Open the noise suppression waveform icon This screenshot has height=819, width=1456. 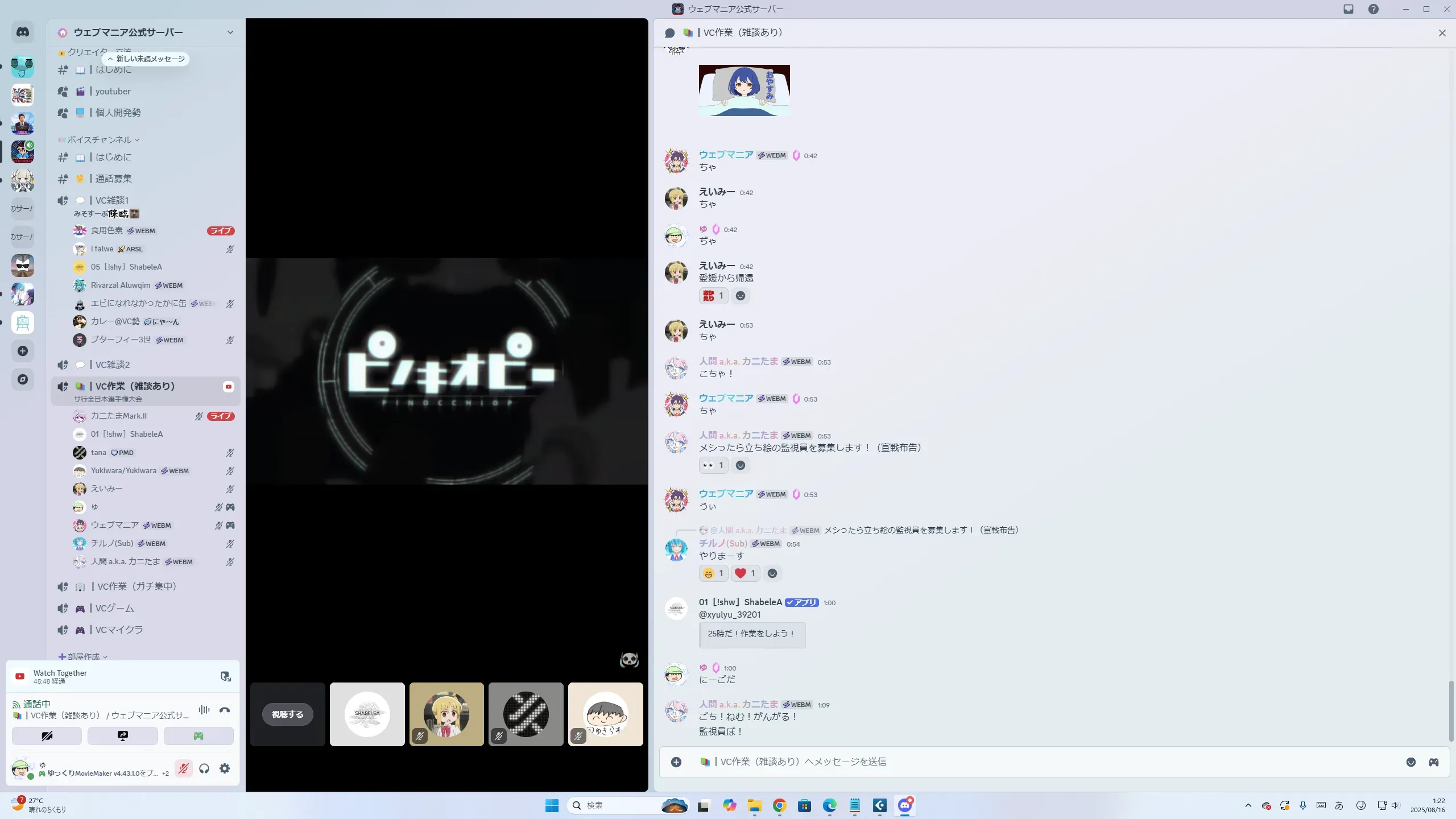pyautogui.click(x=204, y=710)
